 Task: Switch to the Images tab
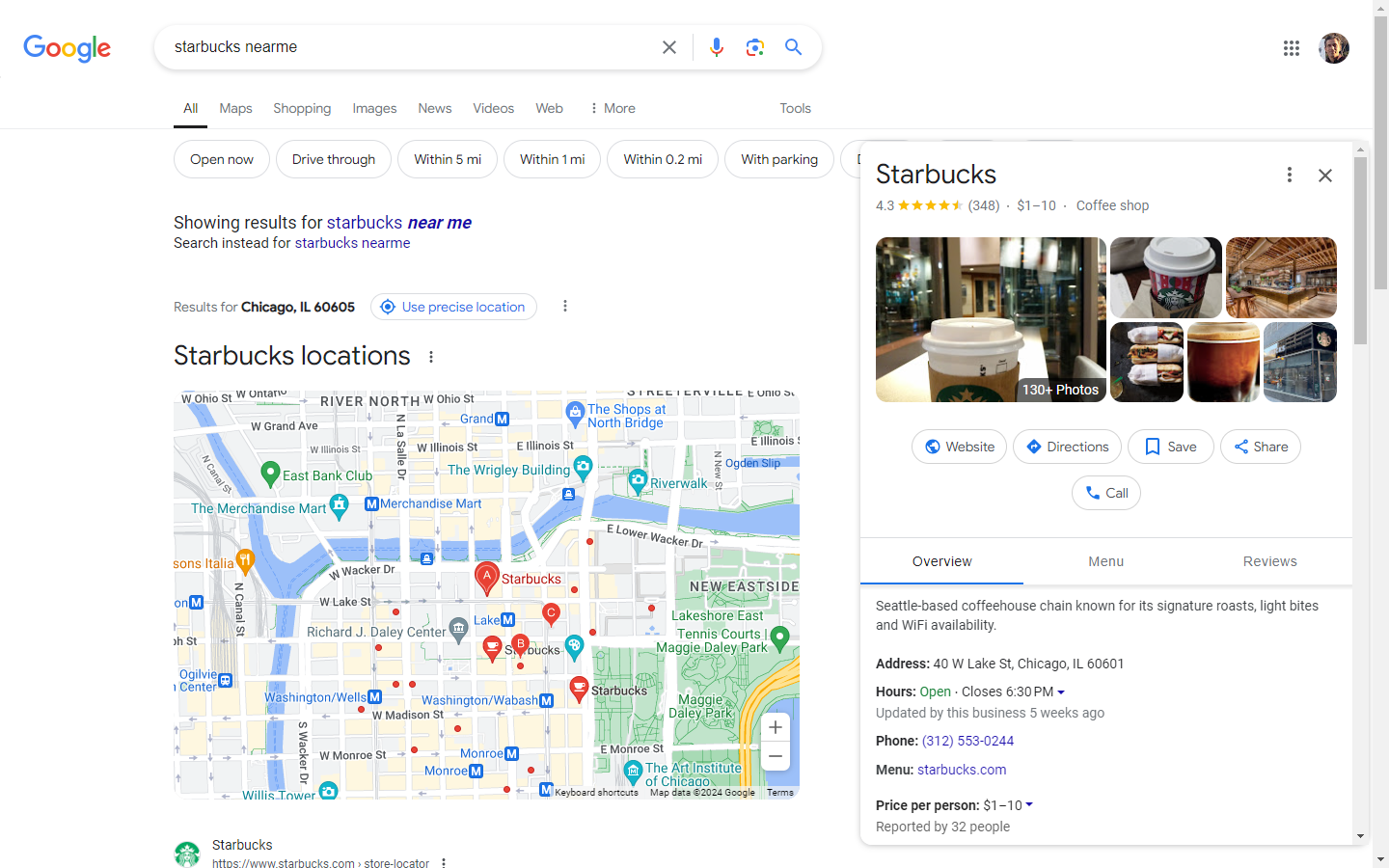(374, 108)
